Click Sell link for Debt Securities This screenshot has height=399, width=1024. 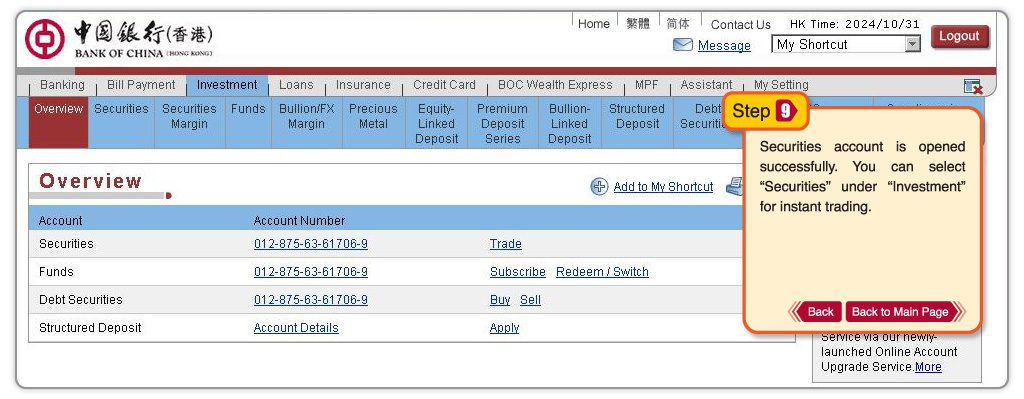click(x=530, y=300)
